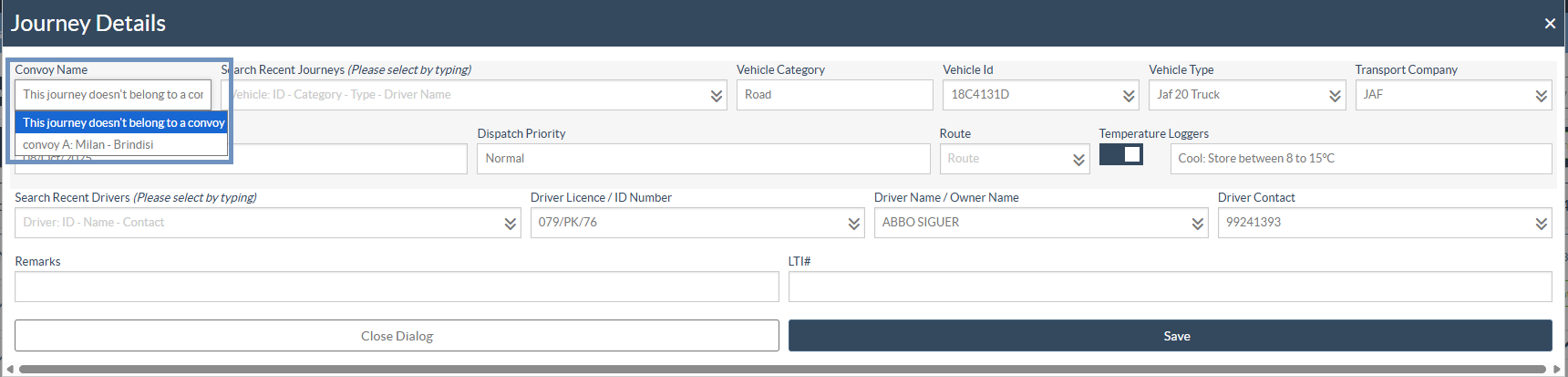Screen dimensions: 1568x377
Task: Open Driver Name / Owner Name chevron
Action: coord(1198,224)
